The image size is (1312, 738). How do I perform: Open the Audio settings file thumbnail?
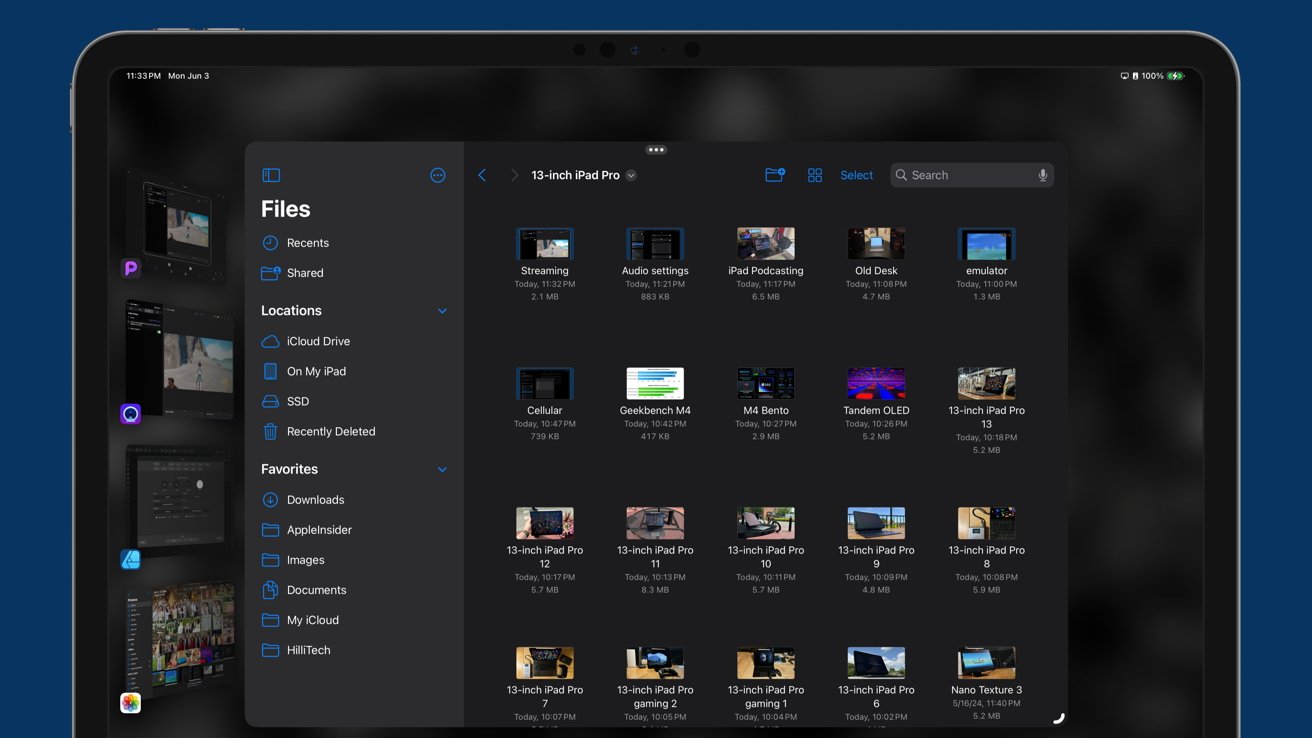tap(655, 243)
